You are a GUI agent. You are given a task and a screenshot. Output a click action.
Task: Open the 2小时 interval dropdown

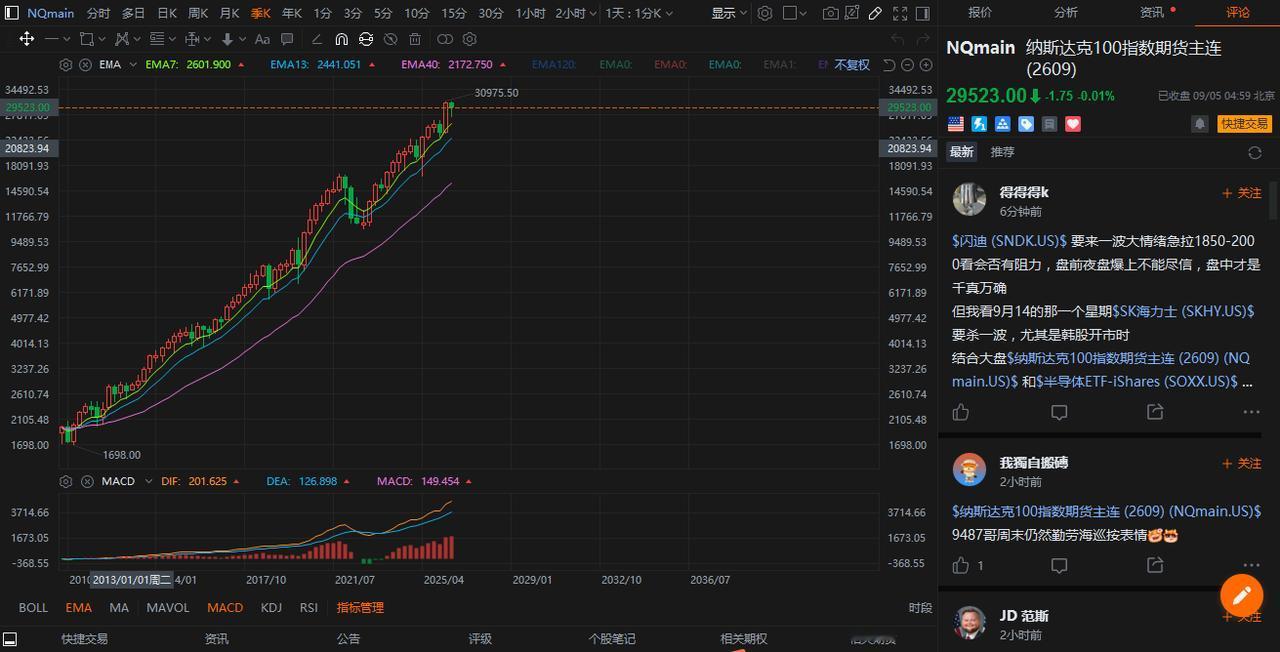click(576, 13)
